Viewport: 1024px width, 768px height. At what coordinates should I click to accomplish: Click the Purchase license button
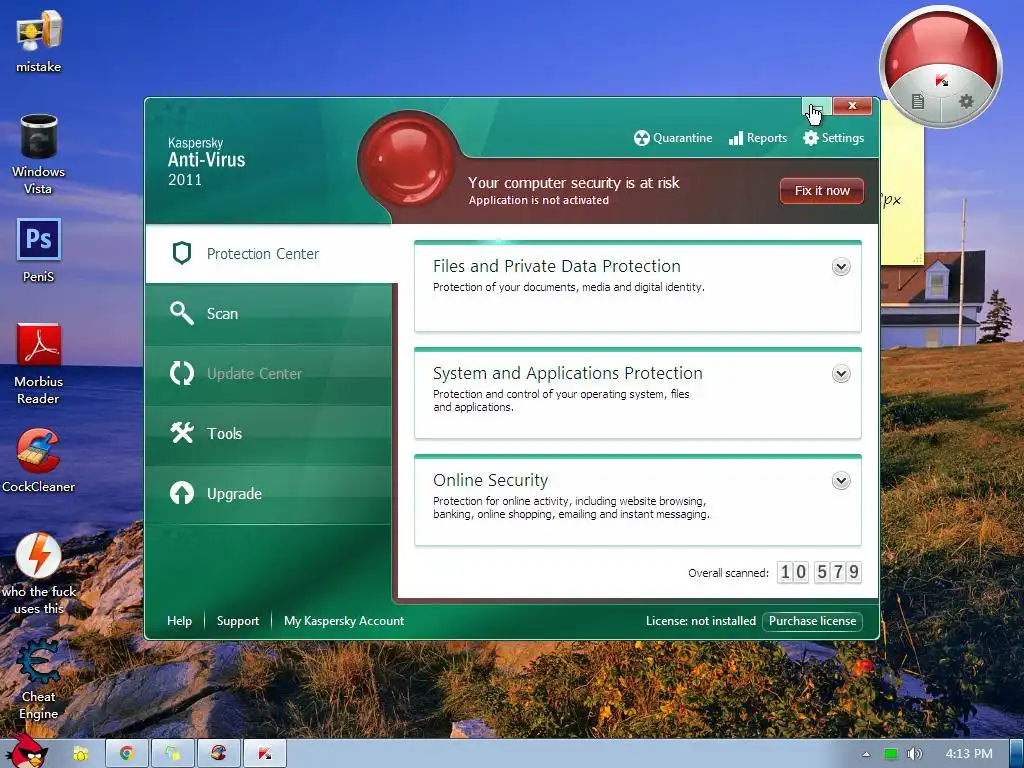point(812,621)
